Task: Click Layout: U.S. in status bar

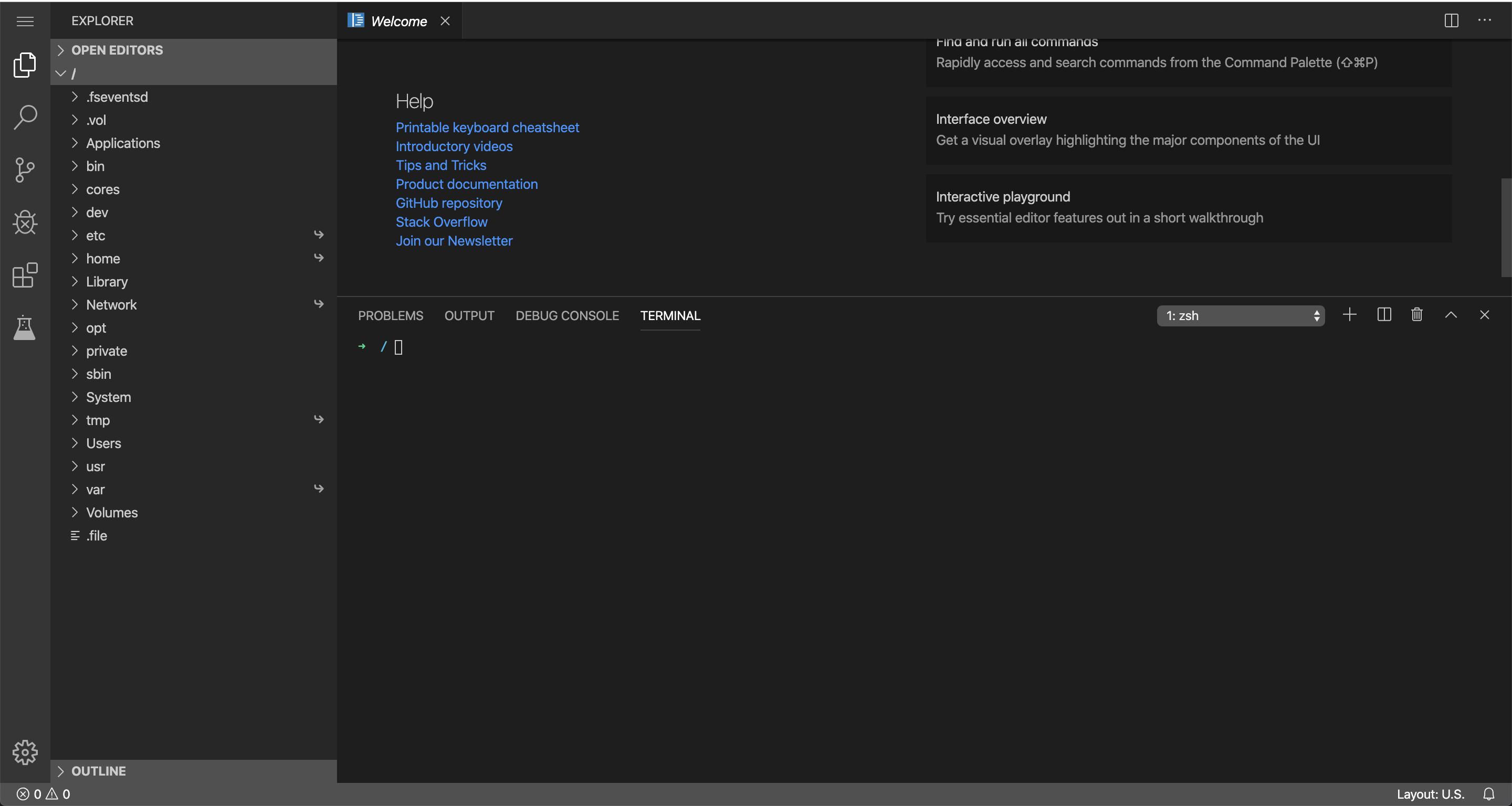Action: point(1431,794)
